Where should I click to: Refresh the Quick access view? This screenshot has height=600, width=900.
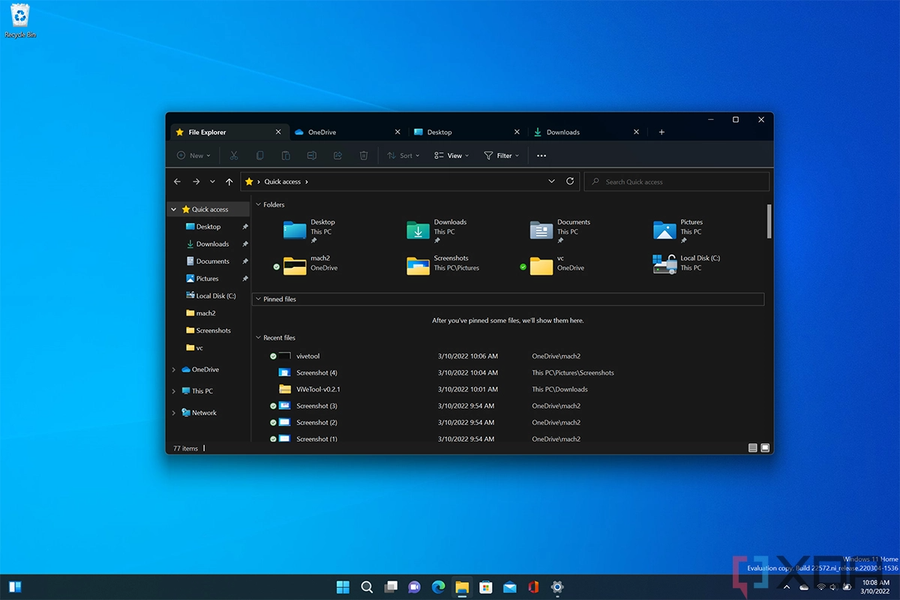[x=570, y=181]
